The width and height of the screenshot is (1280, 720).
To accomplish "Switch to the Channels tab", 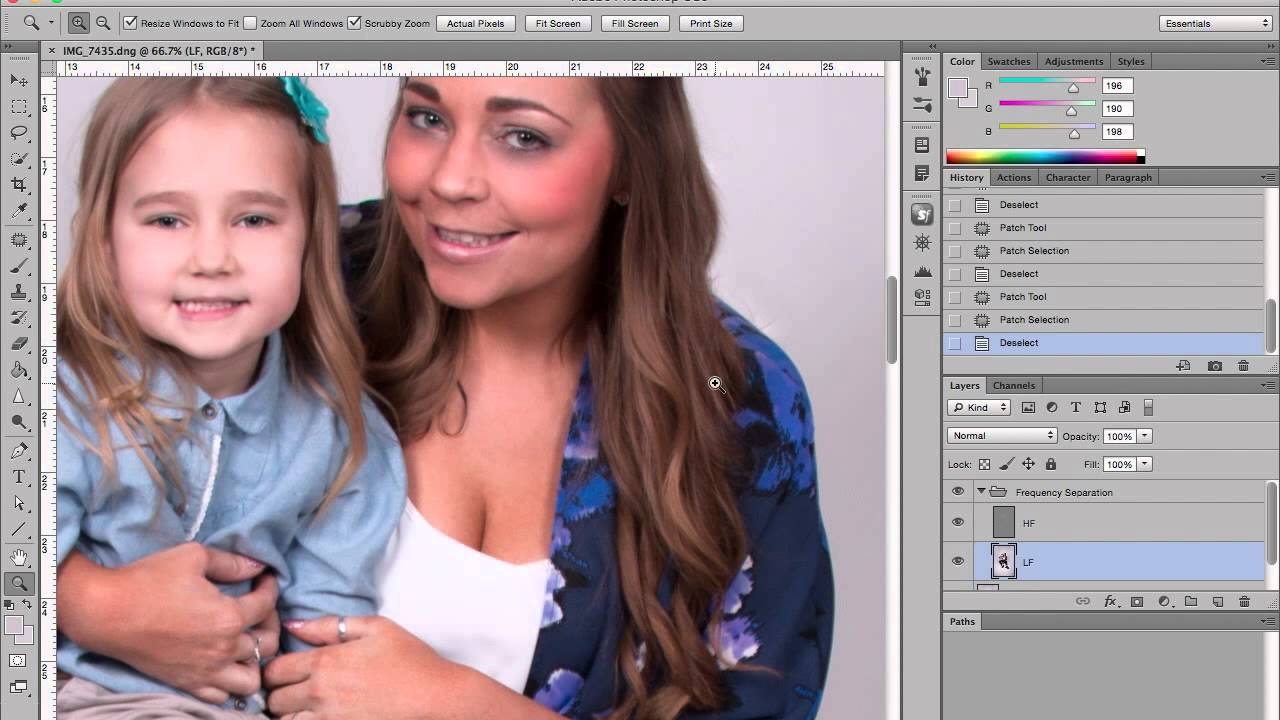I will pos(1014,386).
